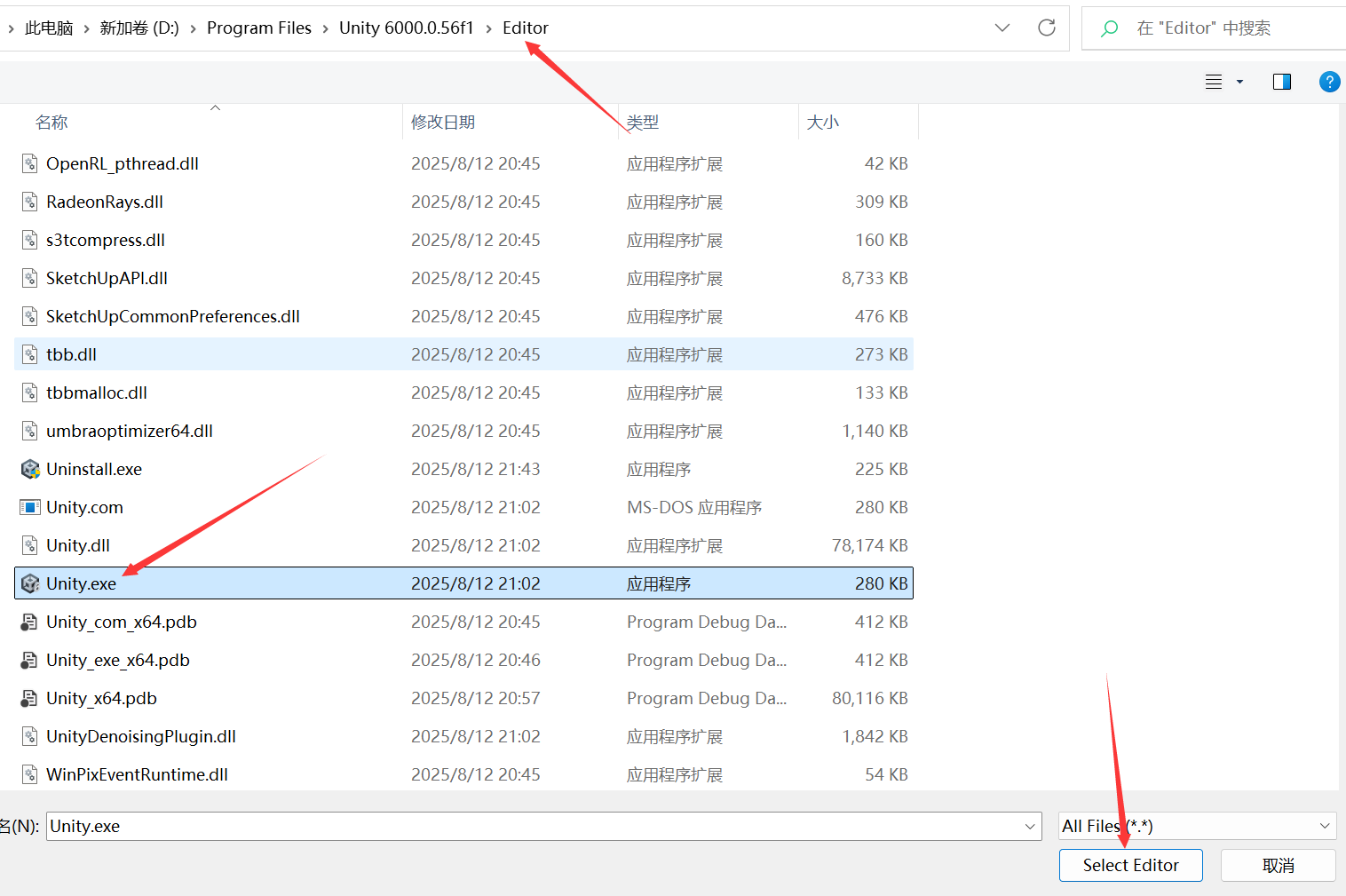This screenshot has height=896, width=1346.
Task: Open the help question mark icon
Action: tap(1329, 82)
